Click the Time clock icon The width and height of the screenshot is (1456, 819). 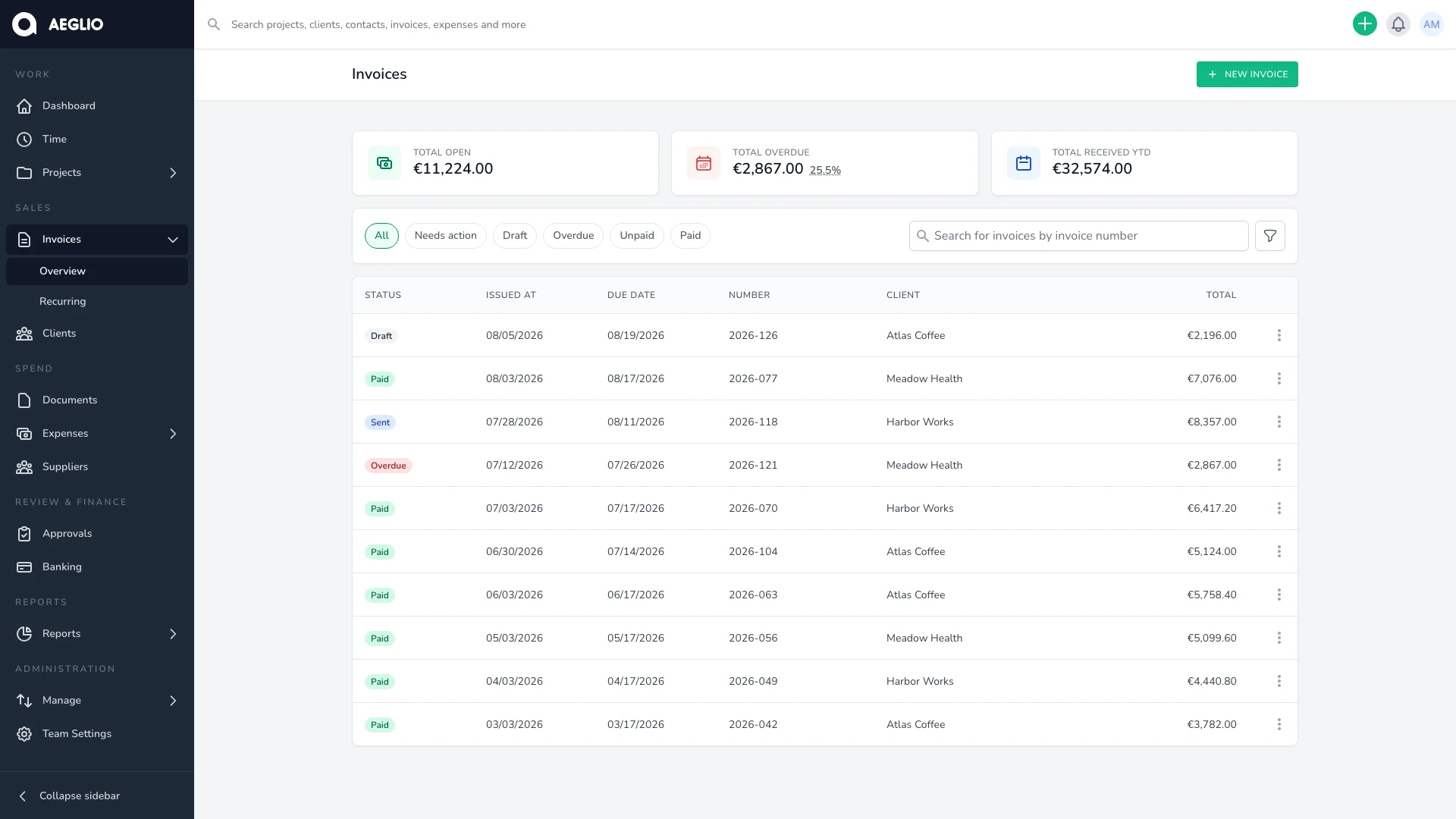24,140
